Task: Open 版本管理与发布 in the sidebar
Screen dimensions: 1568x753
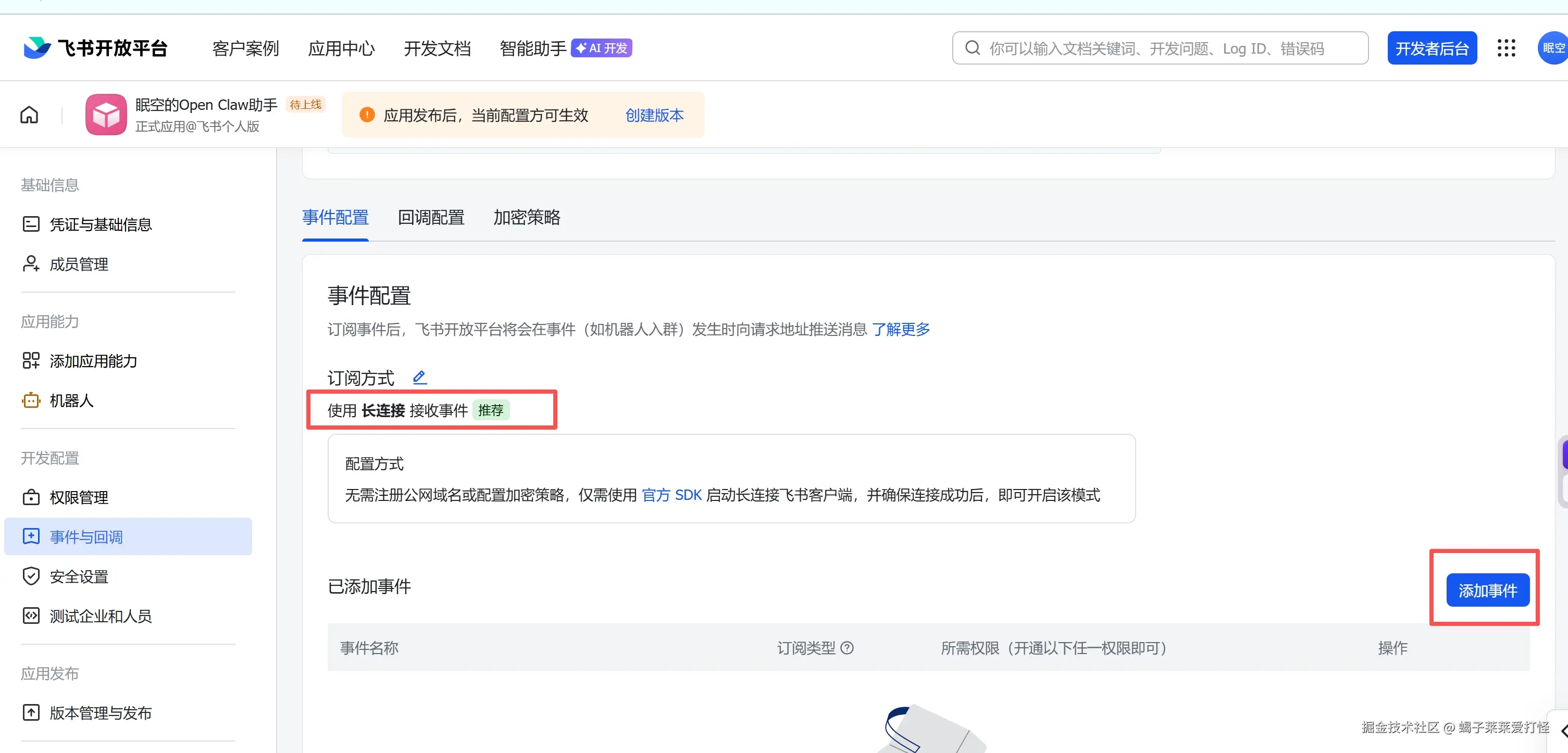Action: (x=101, y=712)
